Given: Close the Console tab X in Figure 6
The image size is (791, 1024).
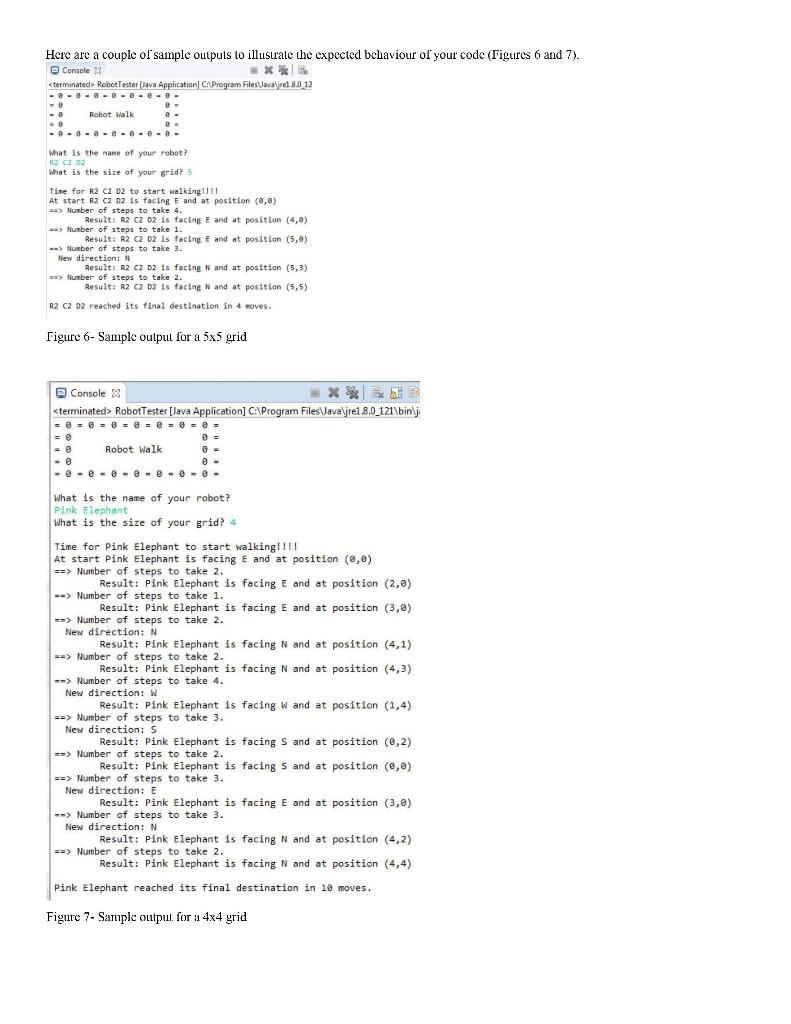Looking at the screenshot, I should (98, 71).
